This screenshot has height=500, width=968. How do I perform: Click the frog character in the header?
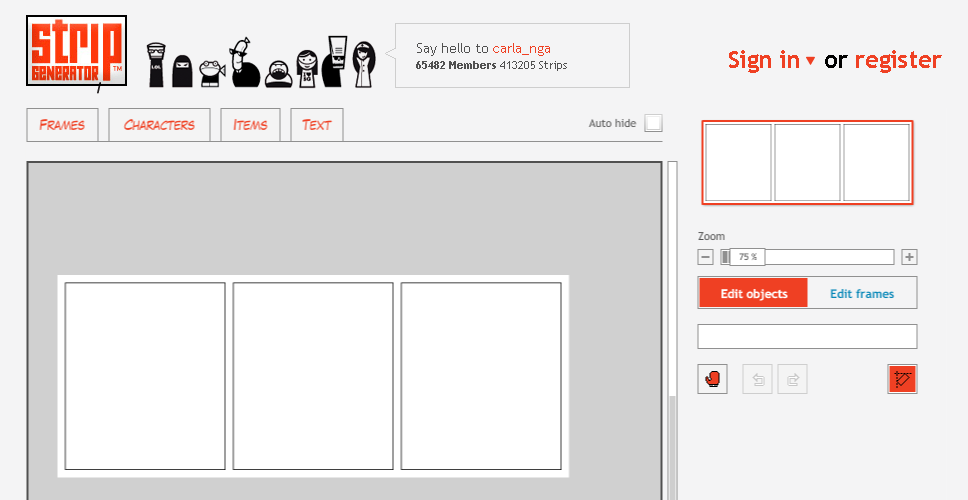(x=212, y=73)
